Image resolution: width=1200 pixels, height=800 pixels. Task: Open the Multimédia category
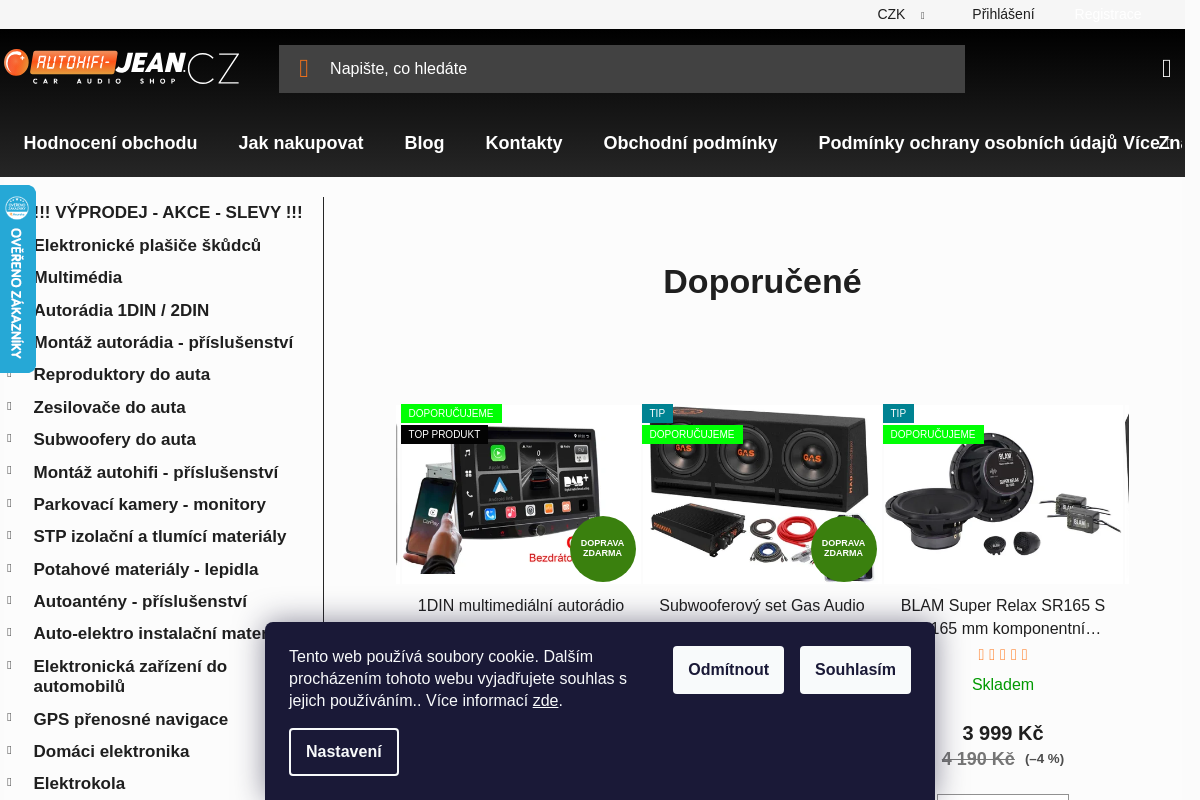(78, 278)
